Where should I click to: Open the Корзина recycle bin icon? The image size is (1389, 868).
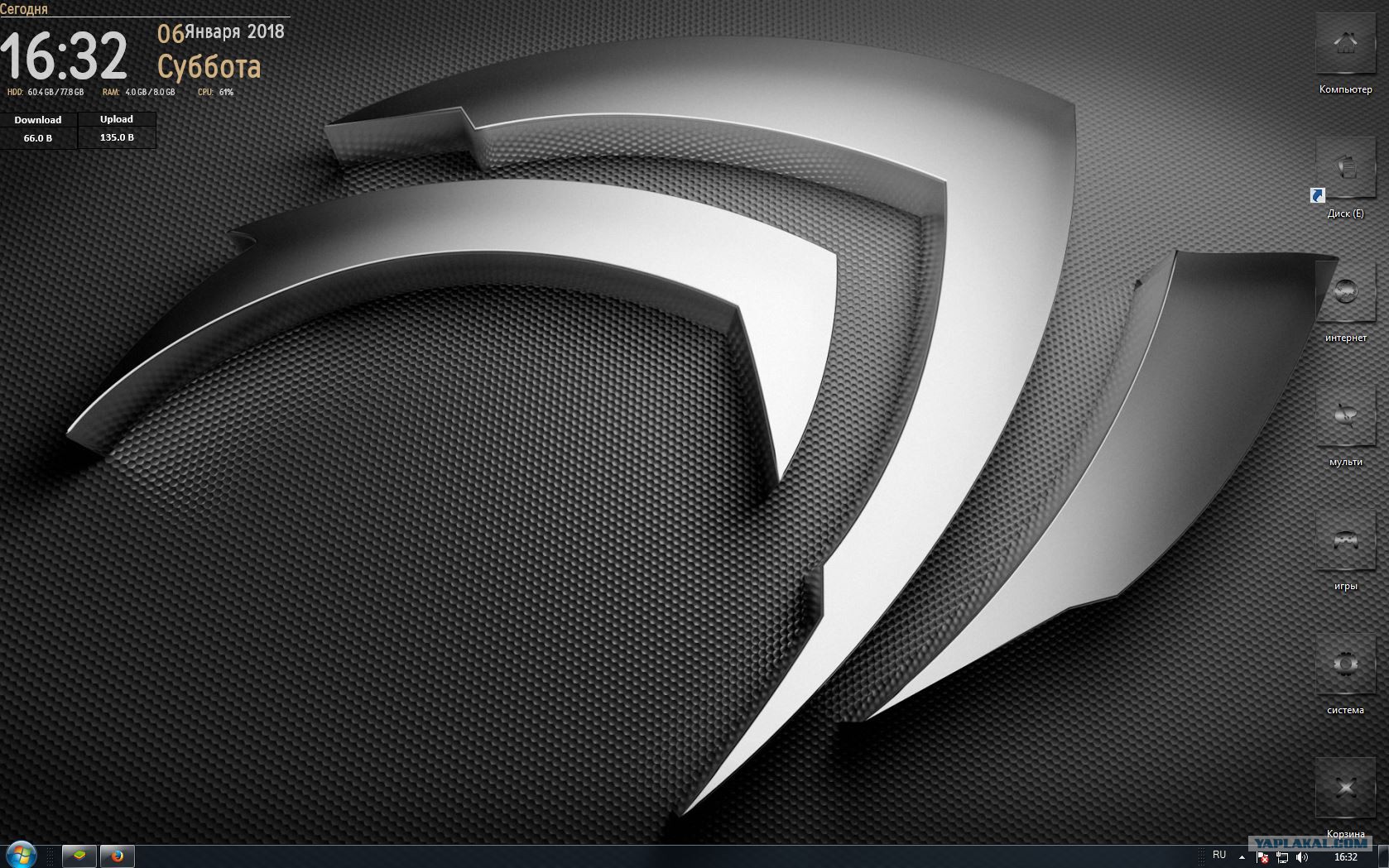[1345, 788]
